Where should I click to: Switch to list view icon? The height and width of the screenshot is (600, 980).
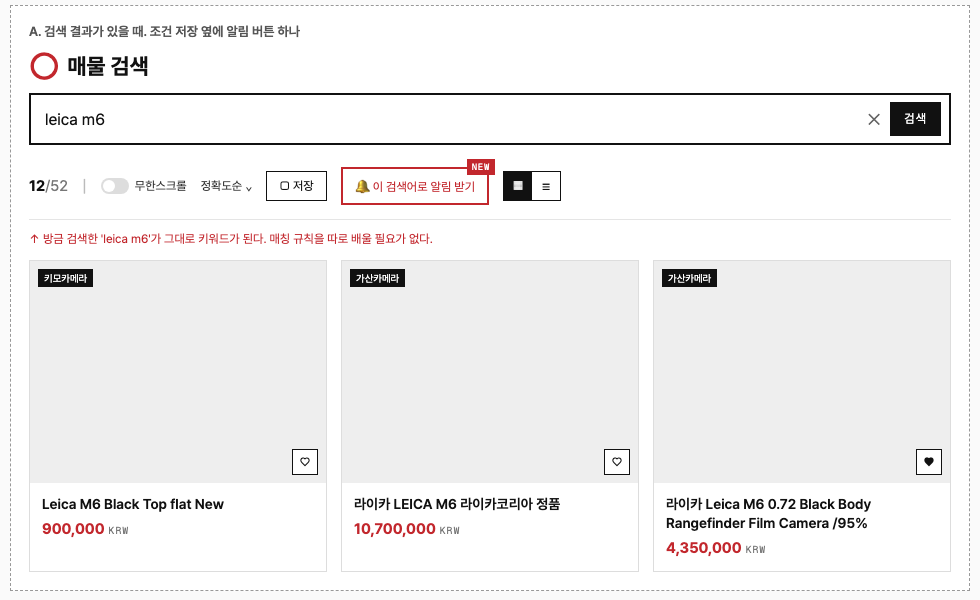(546, 186)
